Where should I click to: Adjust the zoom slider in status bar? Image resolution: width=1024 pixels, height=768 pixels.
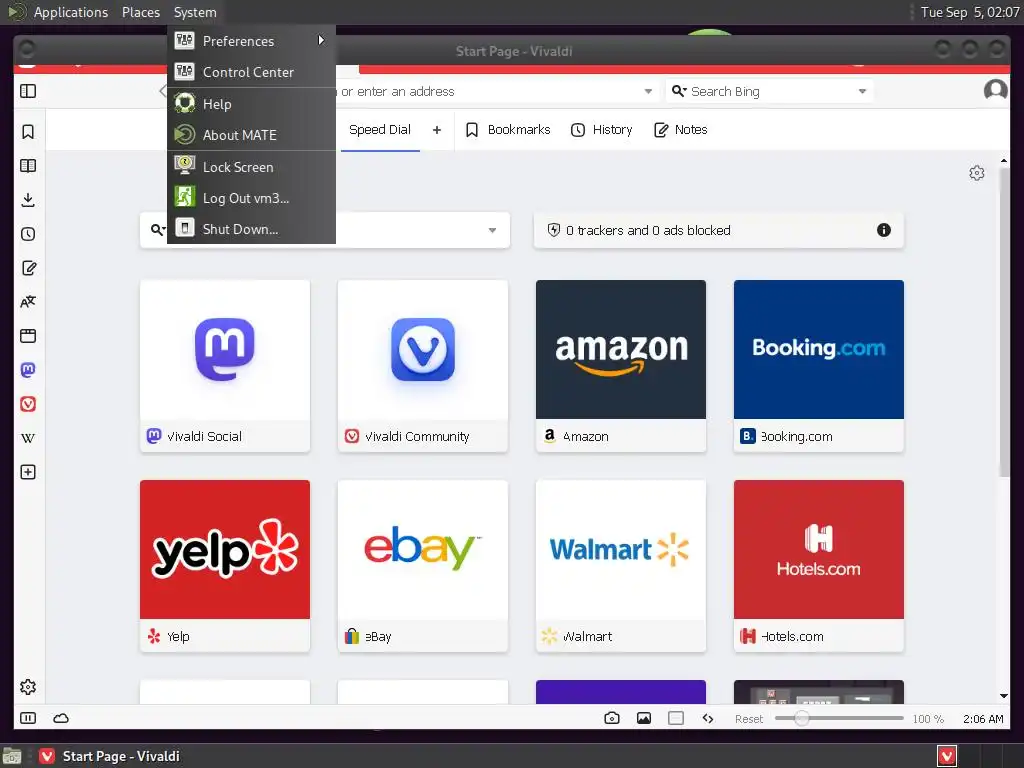tap(839, 718)
